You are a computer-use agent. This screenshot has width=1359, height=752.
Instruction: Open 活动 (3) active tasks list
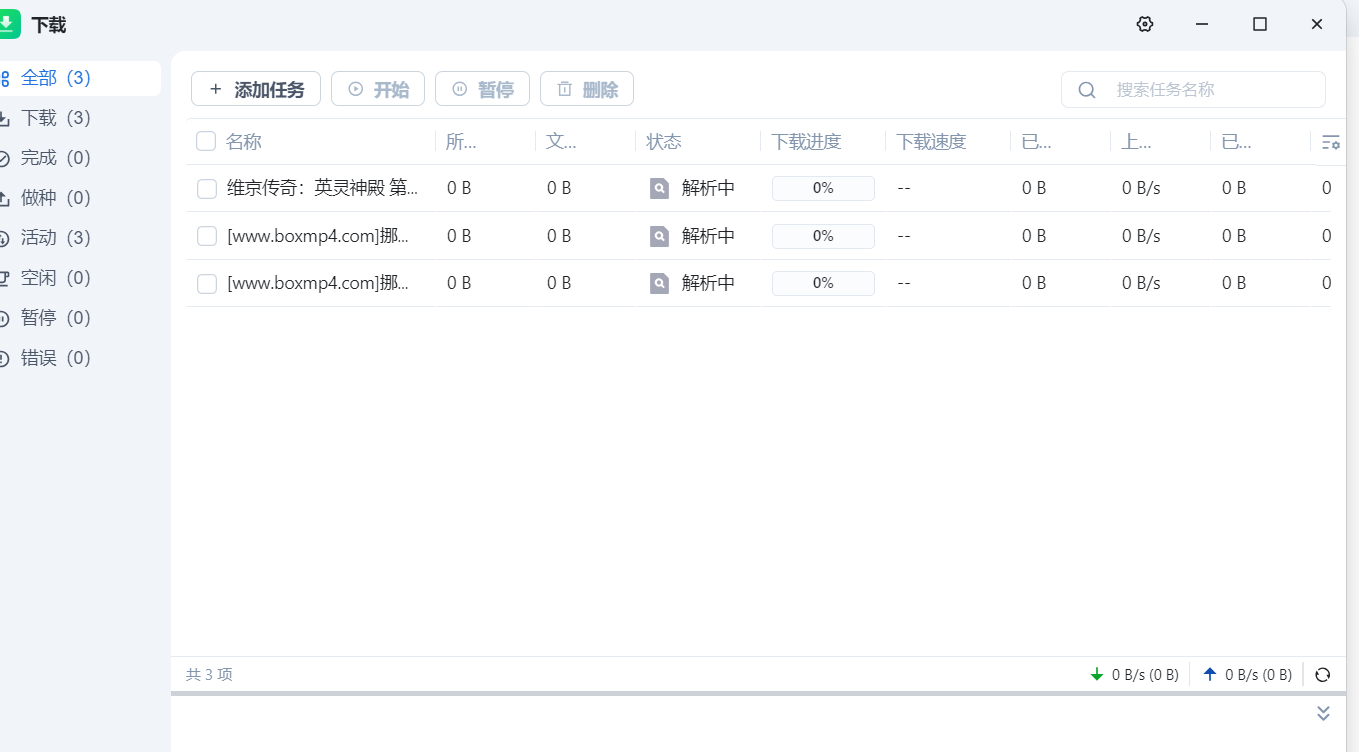click(x=78, y=238)
